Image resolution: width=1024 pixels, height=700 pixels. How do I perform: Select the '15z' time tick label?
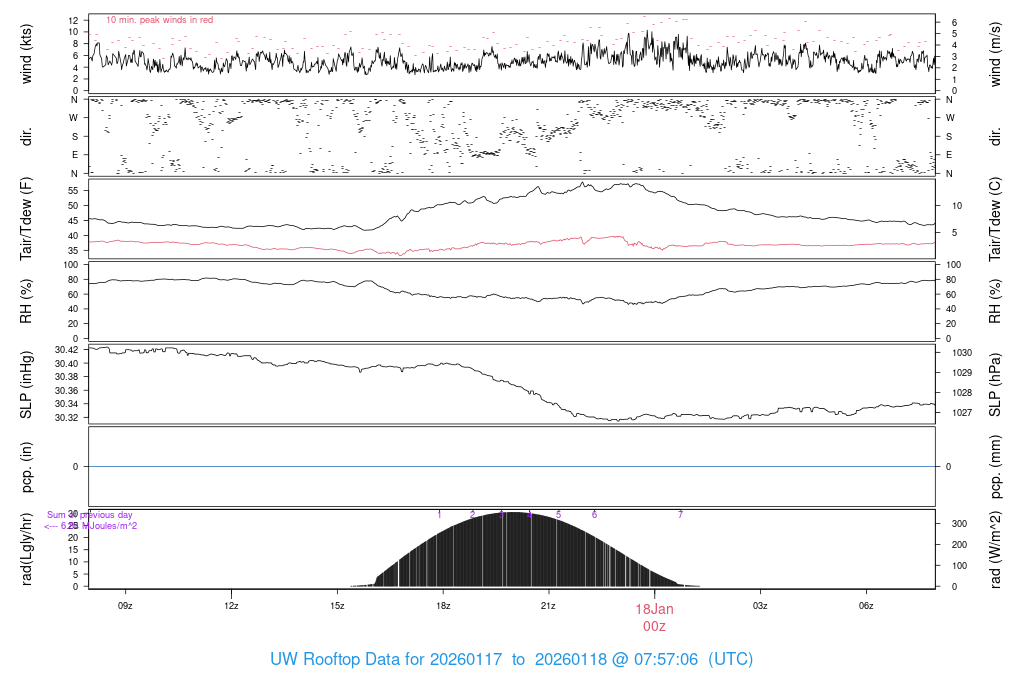tap(337, 606)
